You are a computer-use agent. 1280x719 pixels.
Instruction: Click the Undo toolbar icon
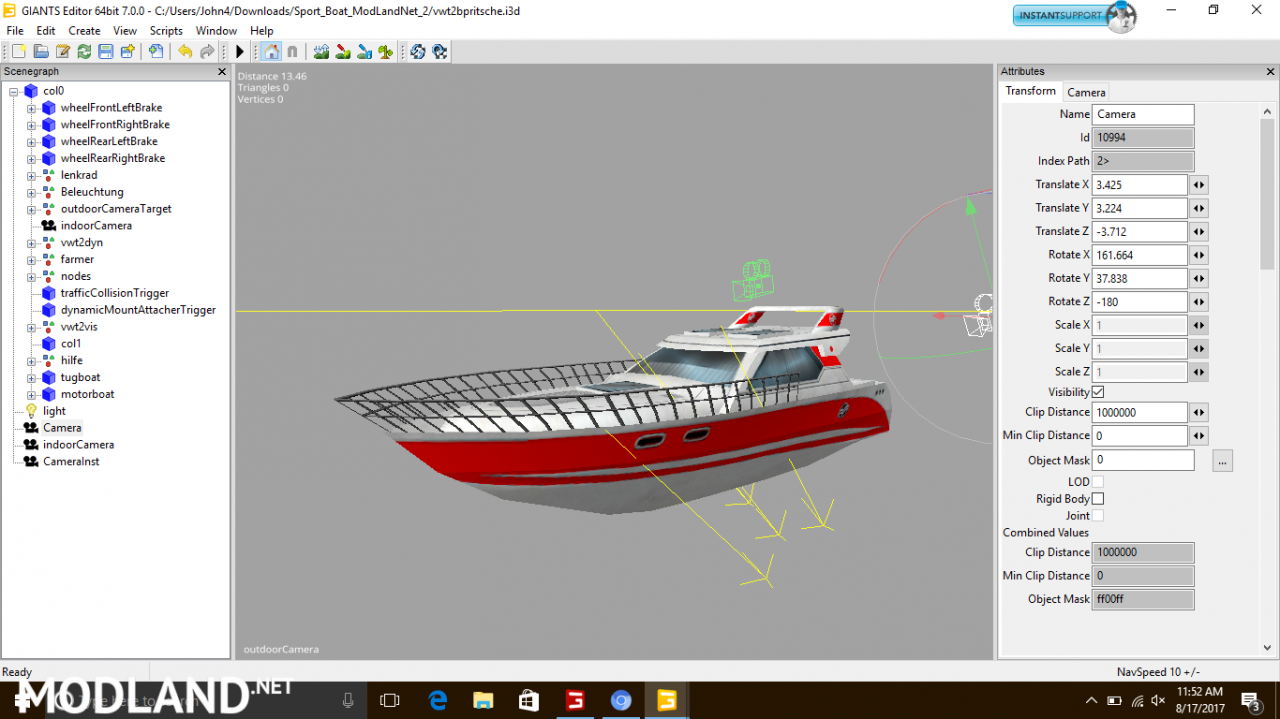tap(185, 51)
